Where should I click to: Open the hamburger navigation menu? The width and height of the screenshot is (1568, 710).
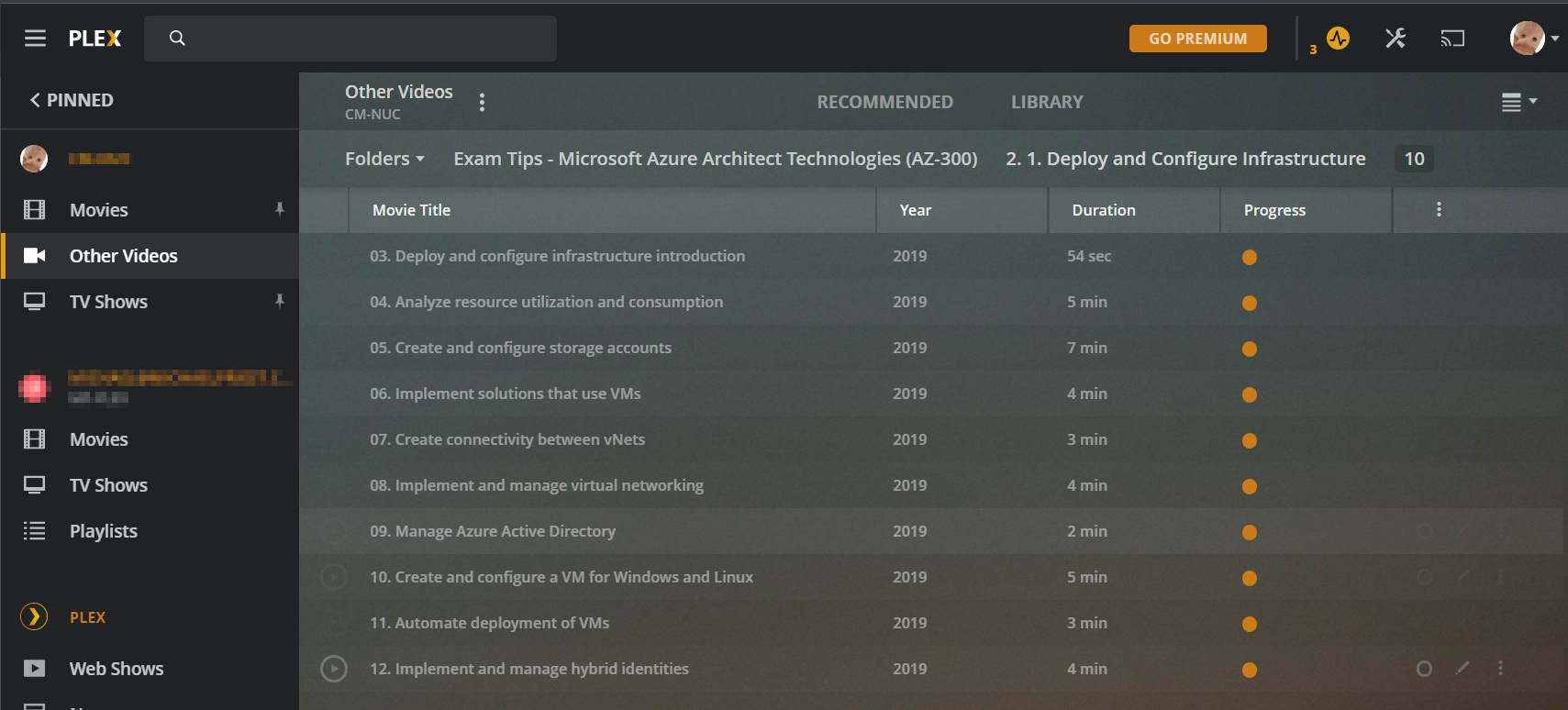tap(35, 39)
